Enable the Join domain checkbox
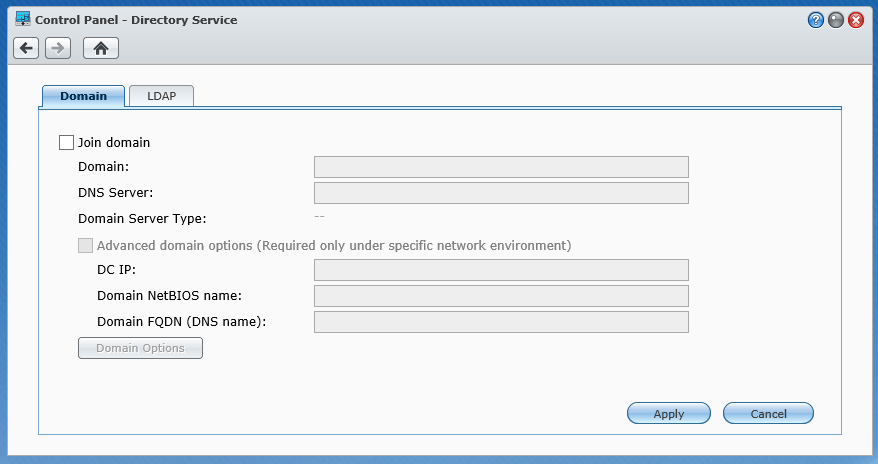Screen dimensions: 878x464 click(x=67, y=143)
